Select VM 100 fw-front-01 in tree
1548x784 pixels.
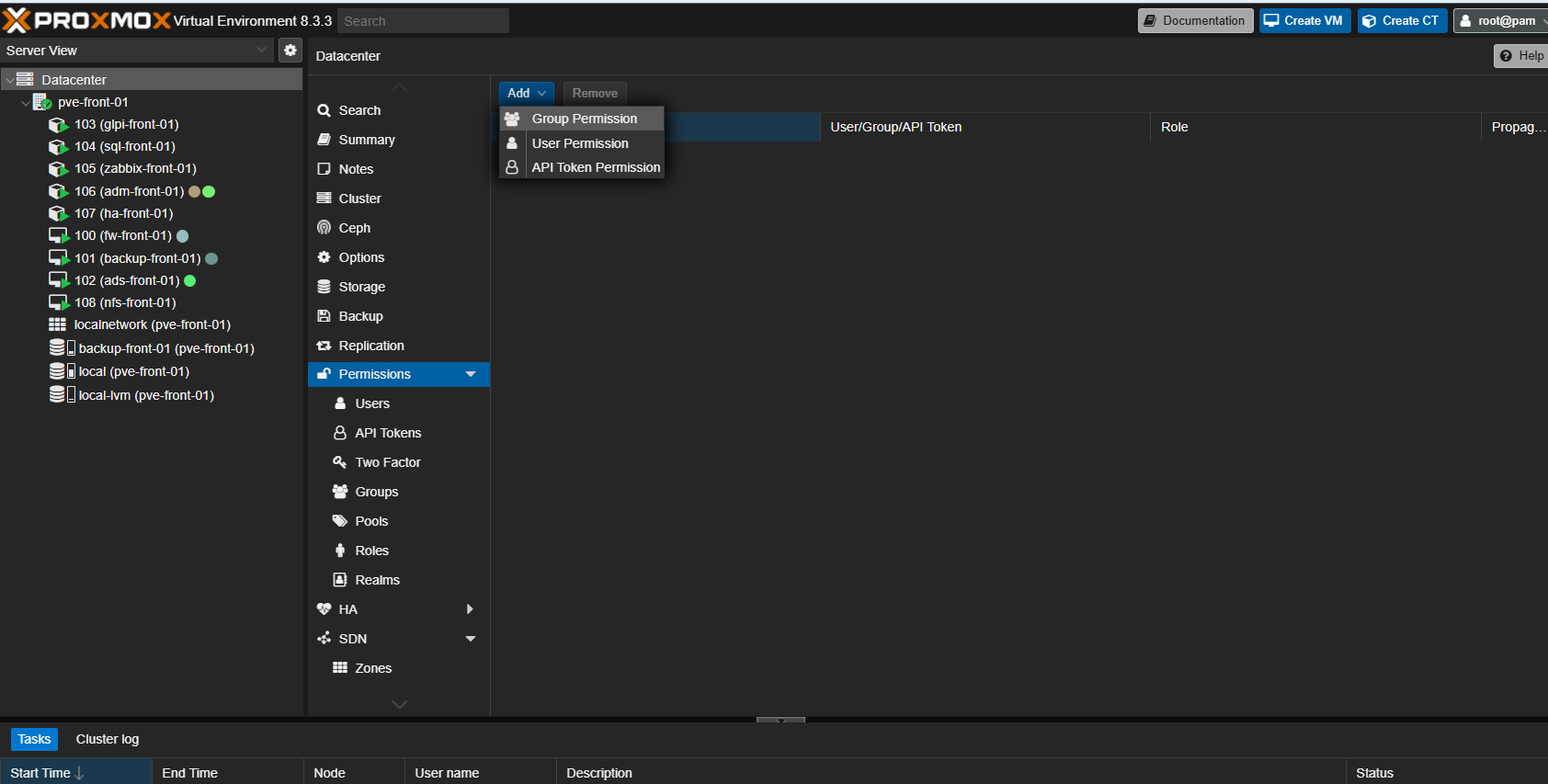pyautogui.click(x=122, y=236)
